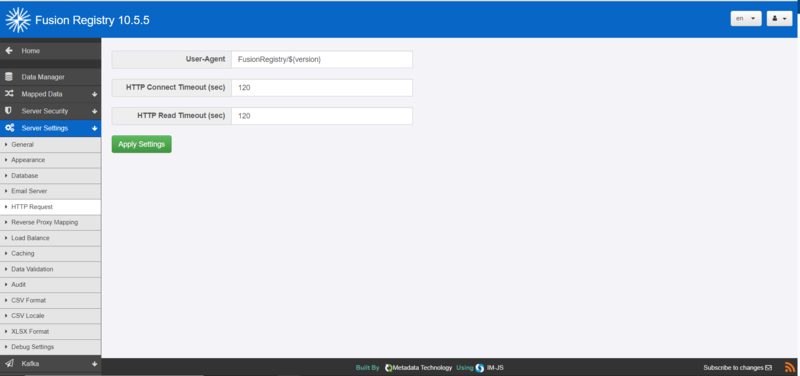Expand the Mapped Data menu arrow
The height and width of the screenshot is (376, 800).
point(94,94)
